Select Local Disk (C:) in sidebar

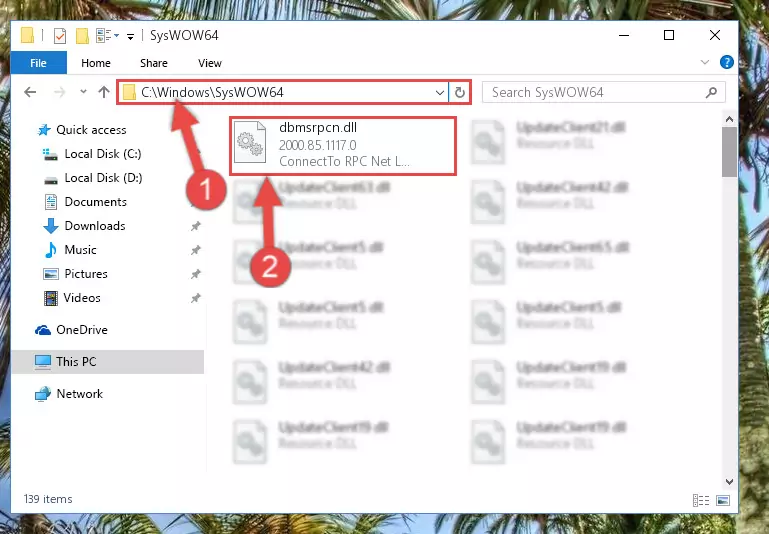pyautogui.click(x=103, y=154)
